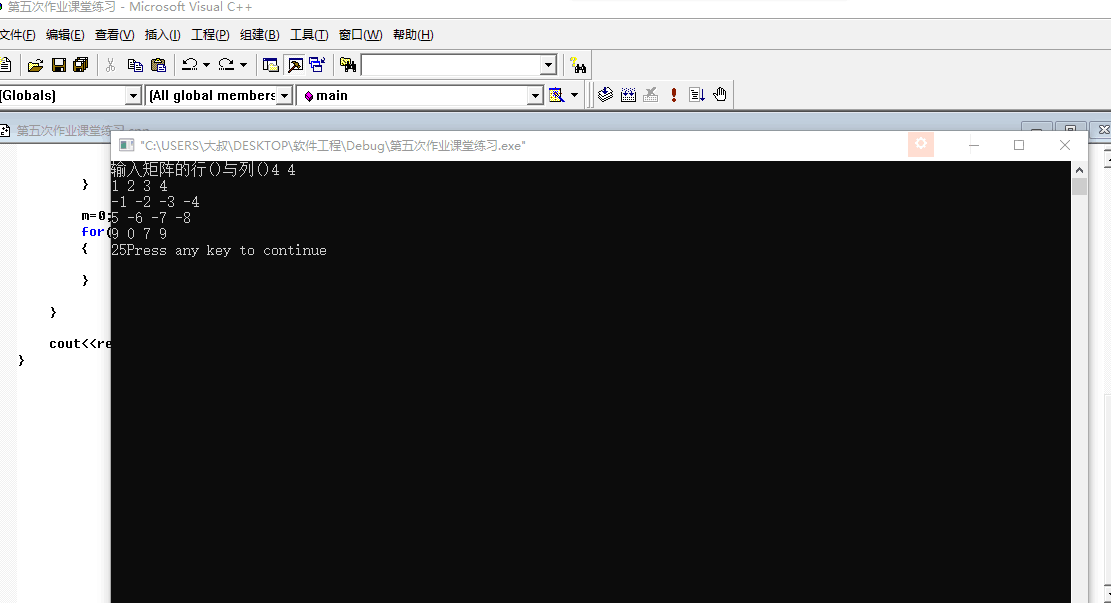
Task: Toggle the Output window icon
Action: click(x=295, y=65)
